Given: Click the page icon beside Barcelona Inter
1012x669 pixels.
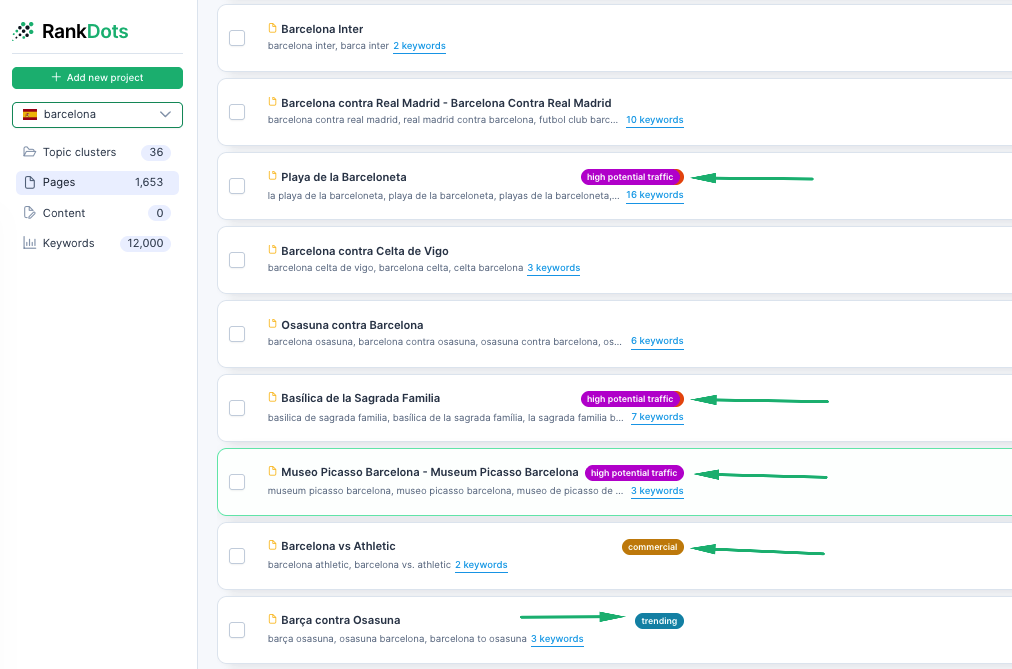Looking at the screenshot, I should pyautogui.click(x=272, y=29).
